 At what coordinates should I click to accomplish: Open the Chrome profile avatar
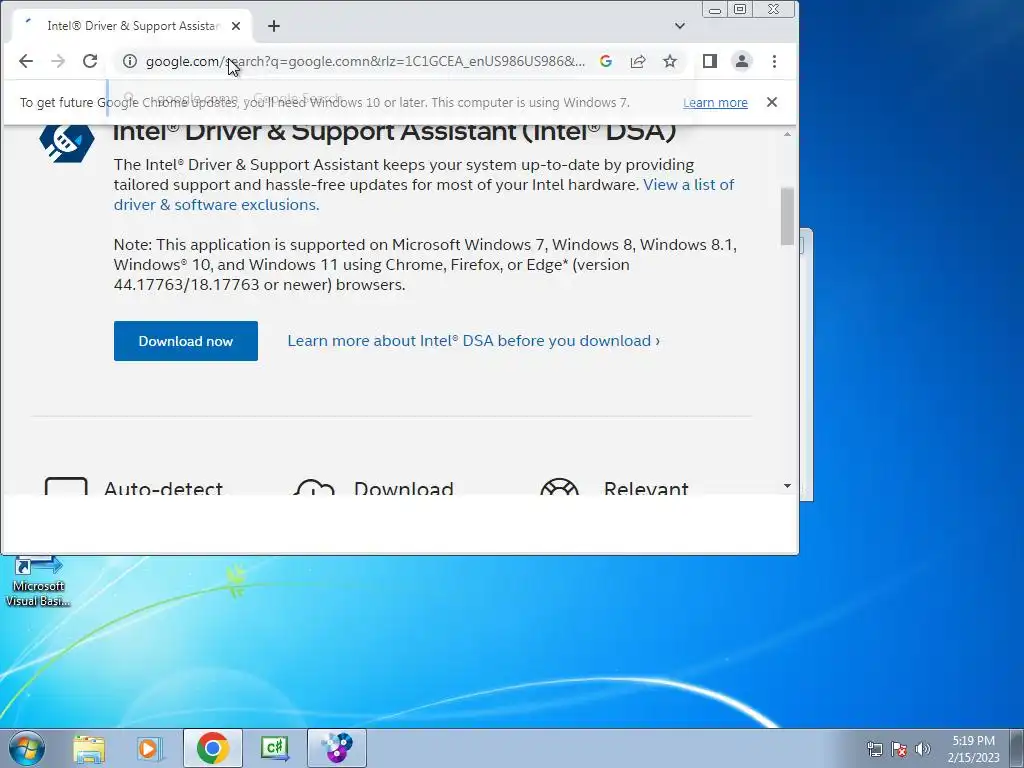point(742,61)
